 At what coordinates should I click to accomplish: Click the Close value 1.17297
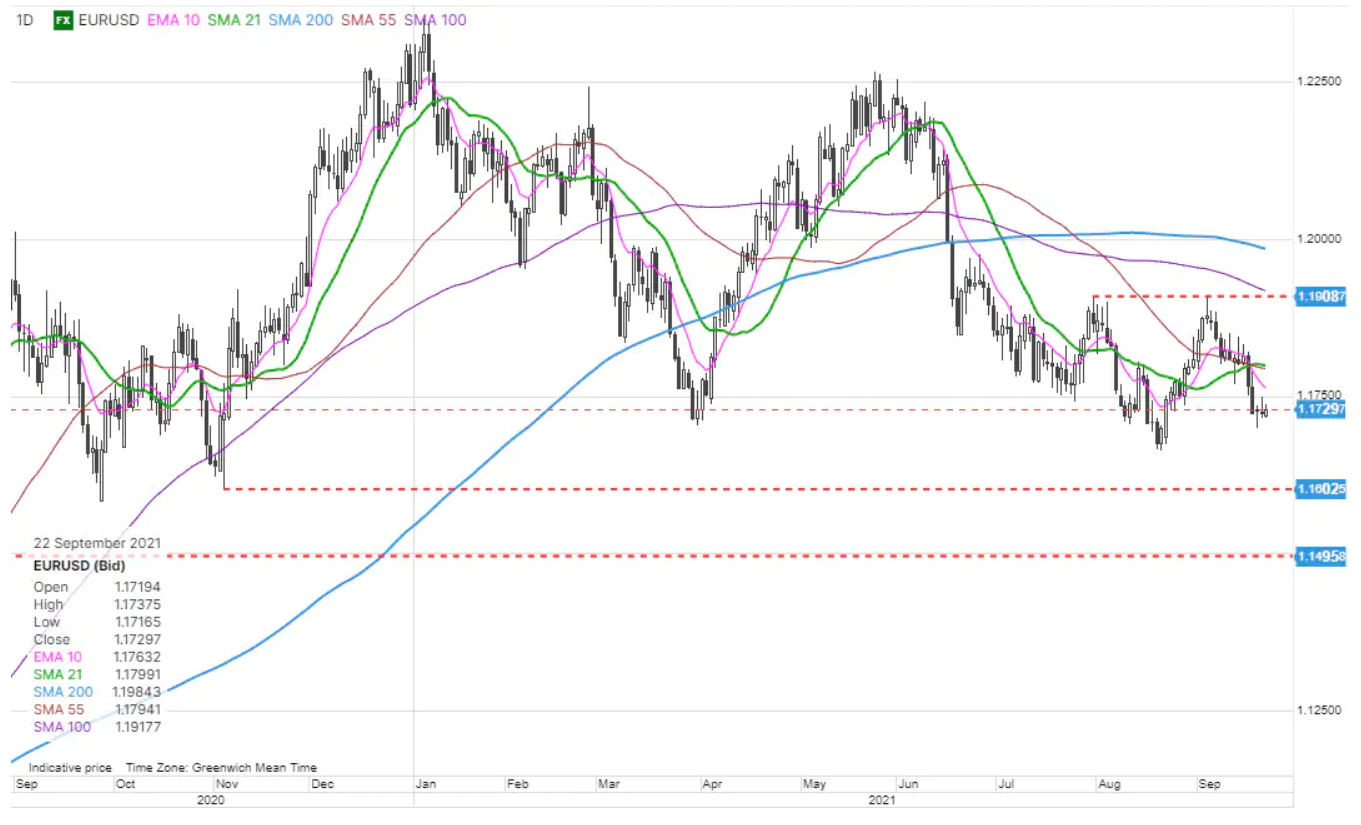138,639
